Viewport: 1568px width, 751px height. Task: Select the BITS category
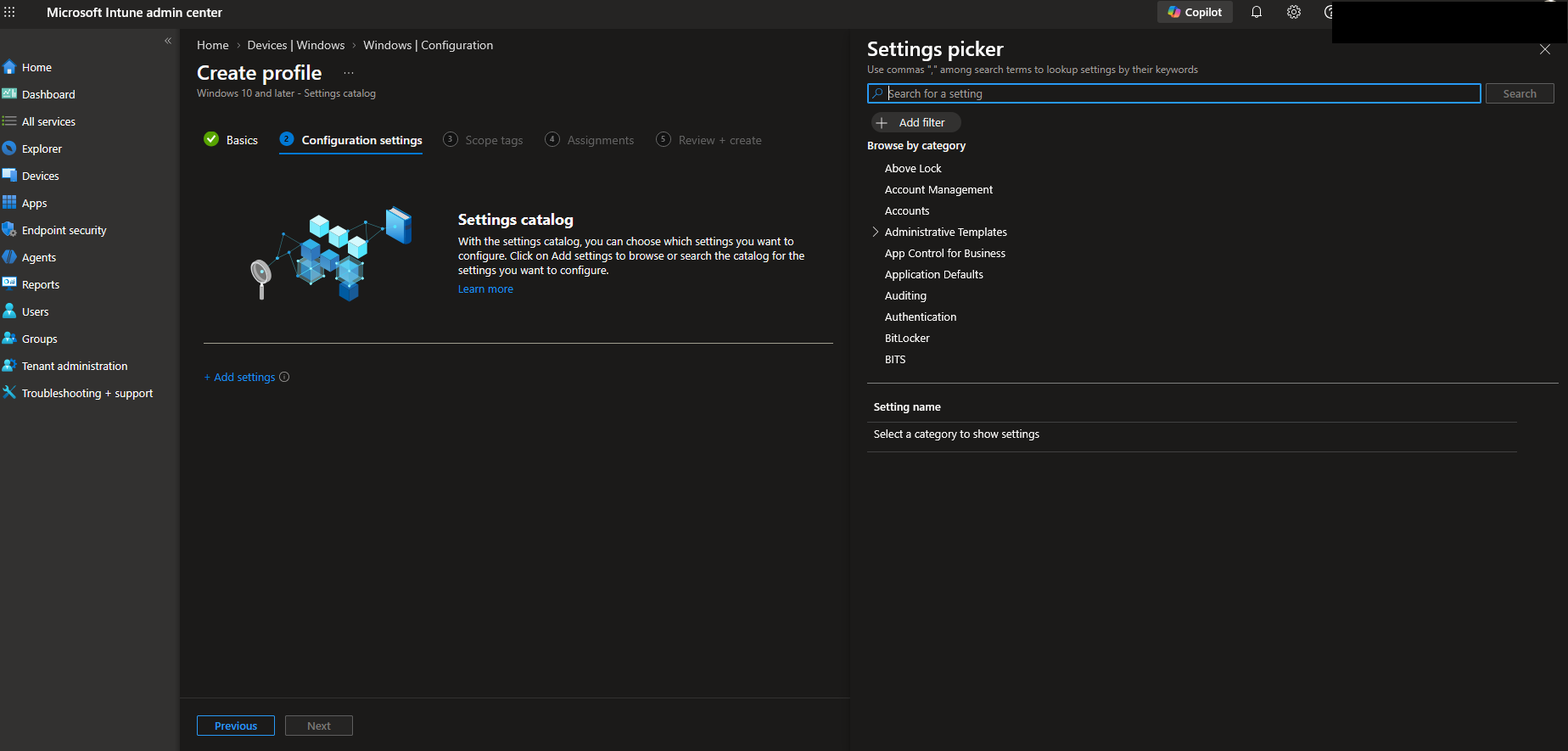[x=895, y=359]
